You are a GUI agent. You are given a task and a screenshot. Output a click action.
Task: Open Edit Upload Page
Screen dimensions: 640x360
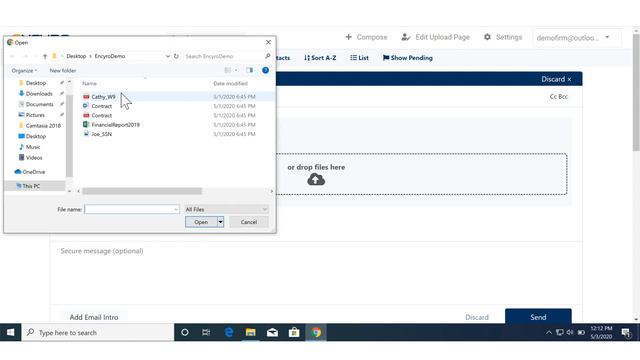(436, 37)
